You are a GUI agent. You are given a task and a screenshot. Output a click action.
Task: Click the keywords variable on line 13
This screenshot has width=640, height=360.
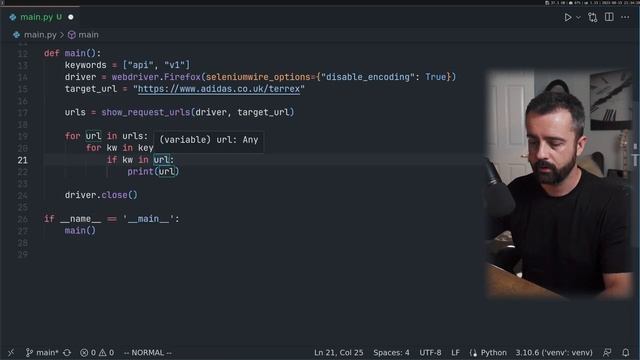(85, 65)
